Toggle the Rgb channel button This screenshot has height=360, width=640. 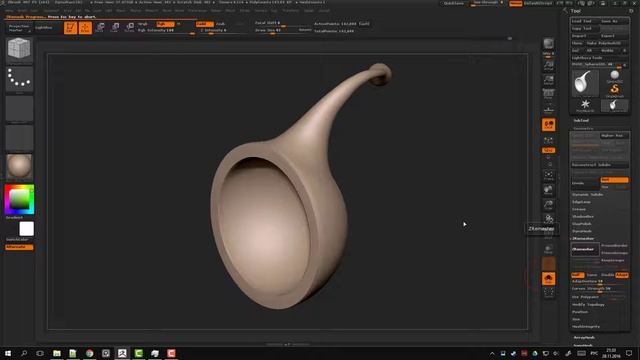(165, 24)
